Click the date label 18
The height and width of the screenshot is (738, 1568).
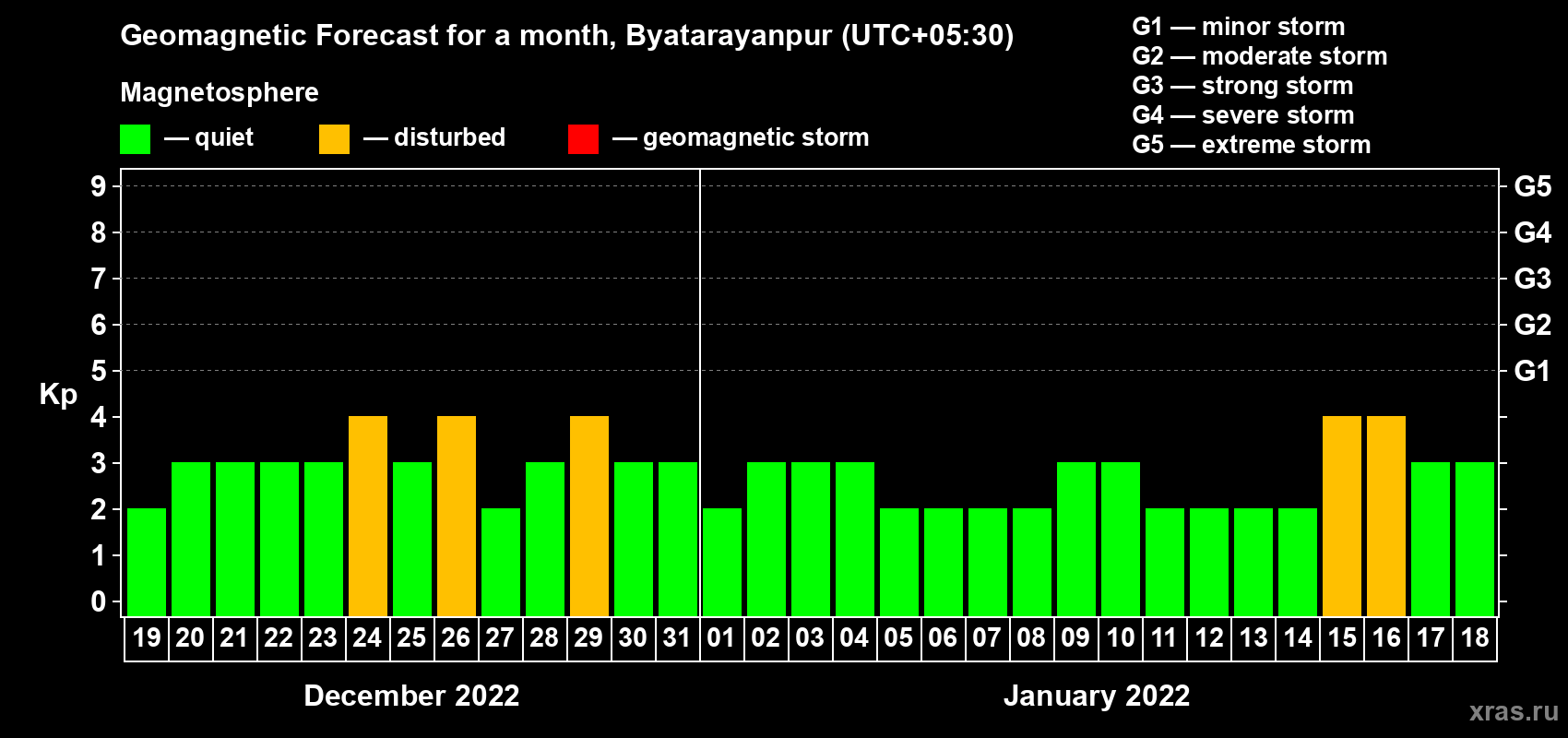tap(1475, 637)
